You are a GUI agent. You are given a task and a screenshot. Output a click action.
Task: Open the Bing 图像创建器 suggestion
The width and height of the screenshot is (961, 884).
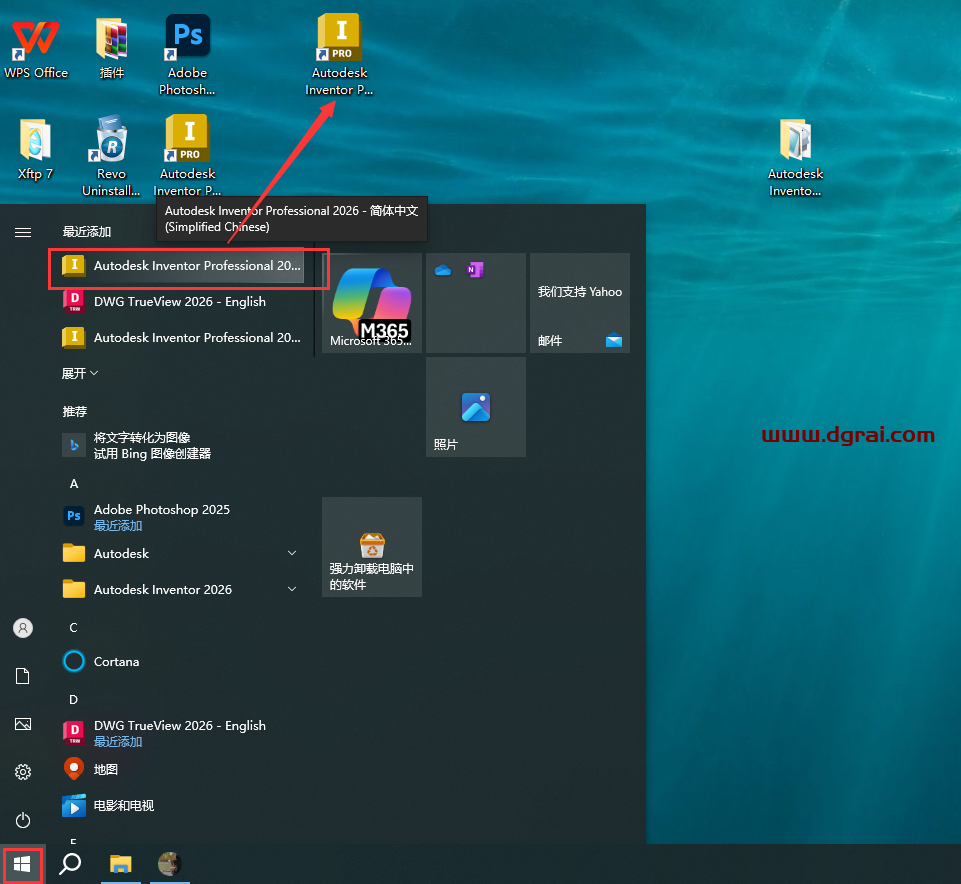pyautogui.click(x=182, y=446)
